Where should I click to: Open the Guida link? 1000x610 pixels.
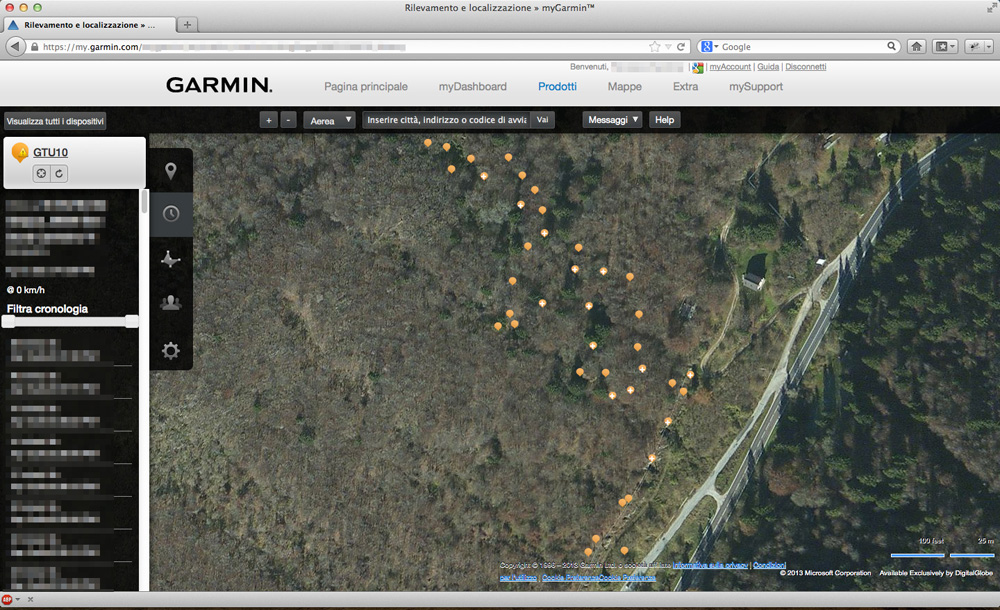pyautogui.click(x=768, y=66)
